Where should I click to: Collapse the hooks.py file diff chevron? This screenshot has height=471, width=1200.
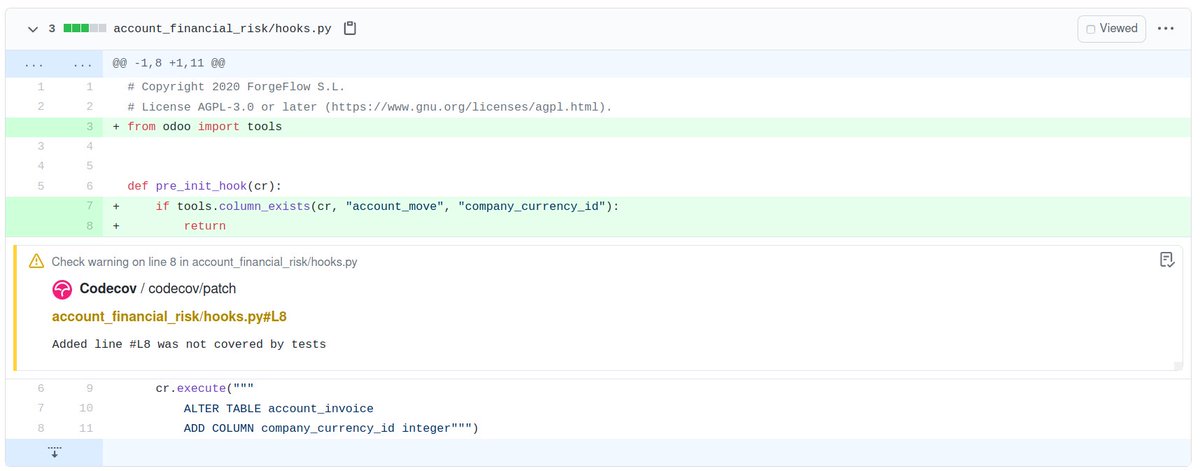coord(33,29)
